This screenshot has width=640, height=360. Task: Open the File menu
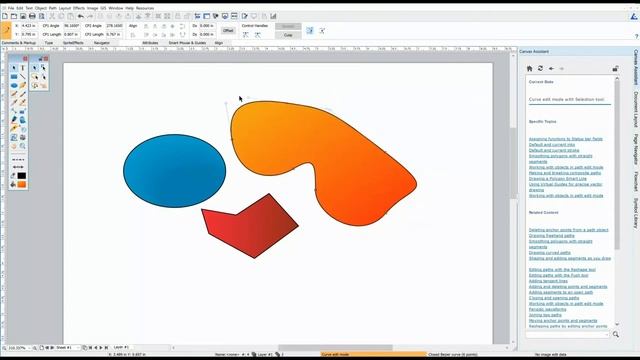point(11,8)
